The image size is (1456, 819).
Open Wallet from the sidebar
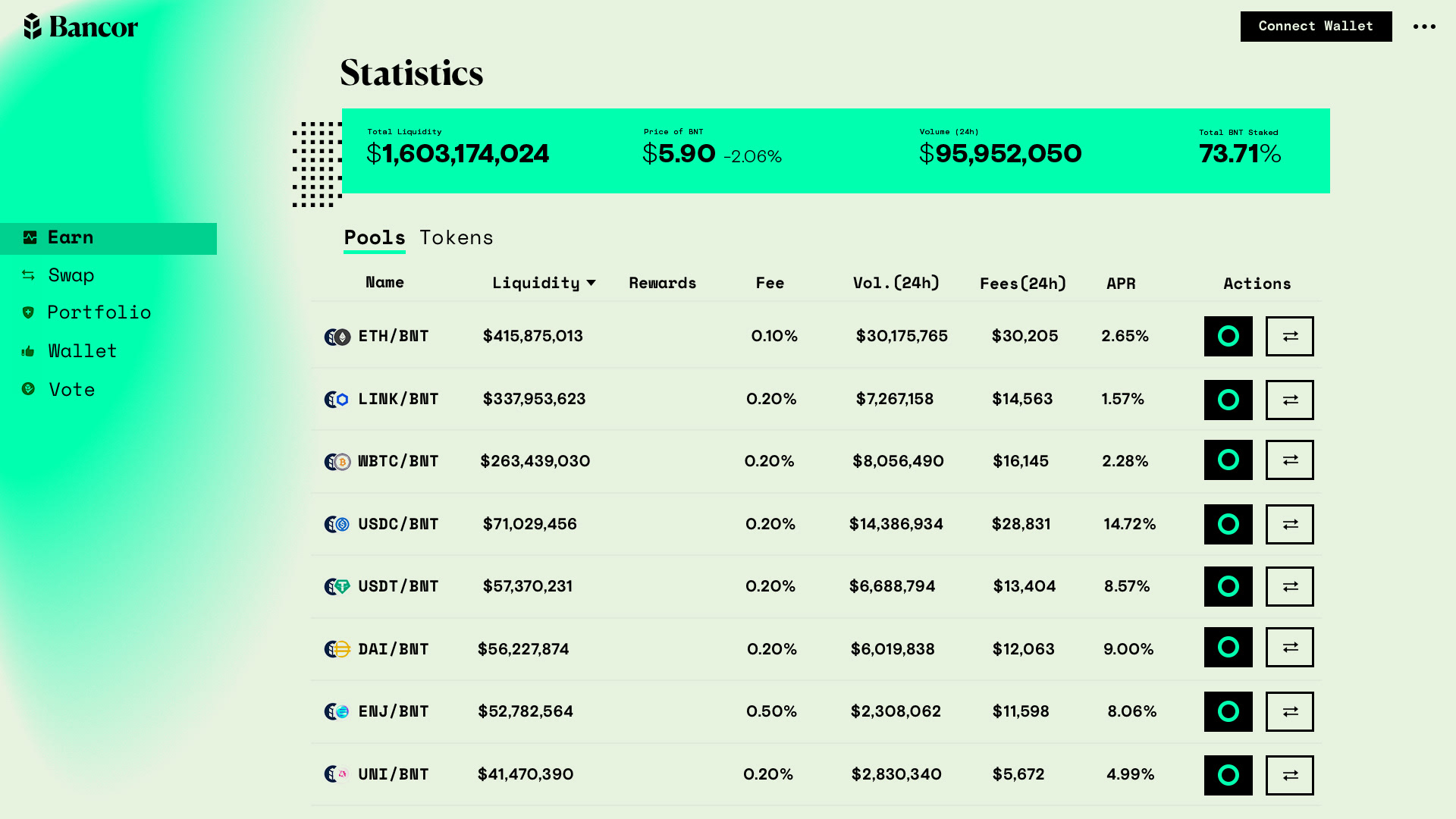[x=82, y=351]
